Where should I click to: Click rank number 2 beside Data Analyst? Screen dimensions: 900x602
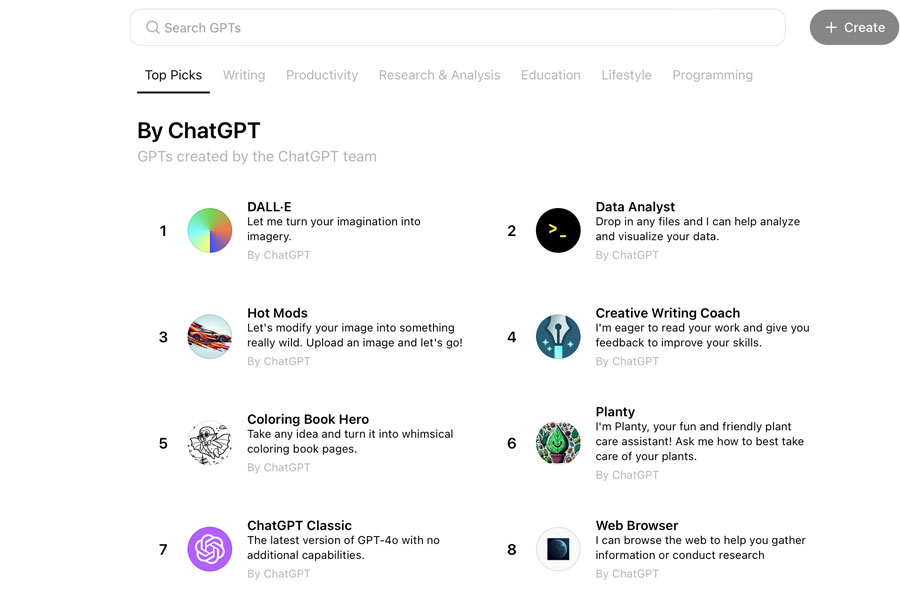[x=511, y=231]
